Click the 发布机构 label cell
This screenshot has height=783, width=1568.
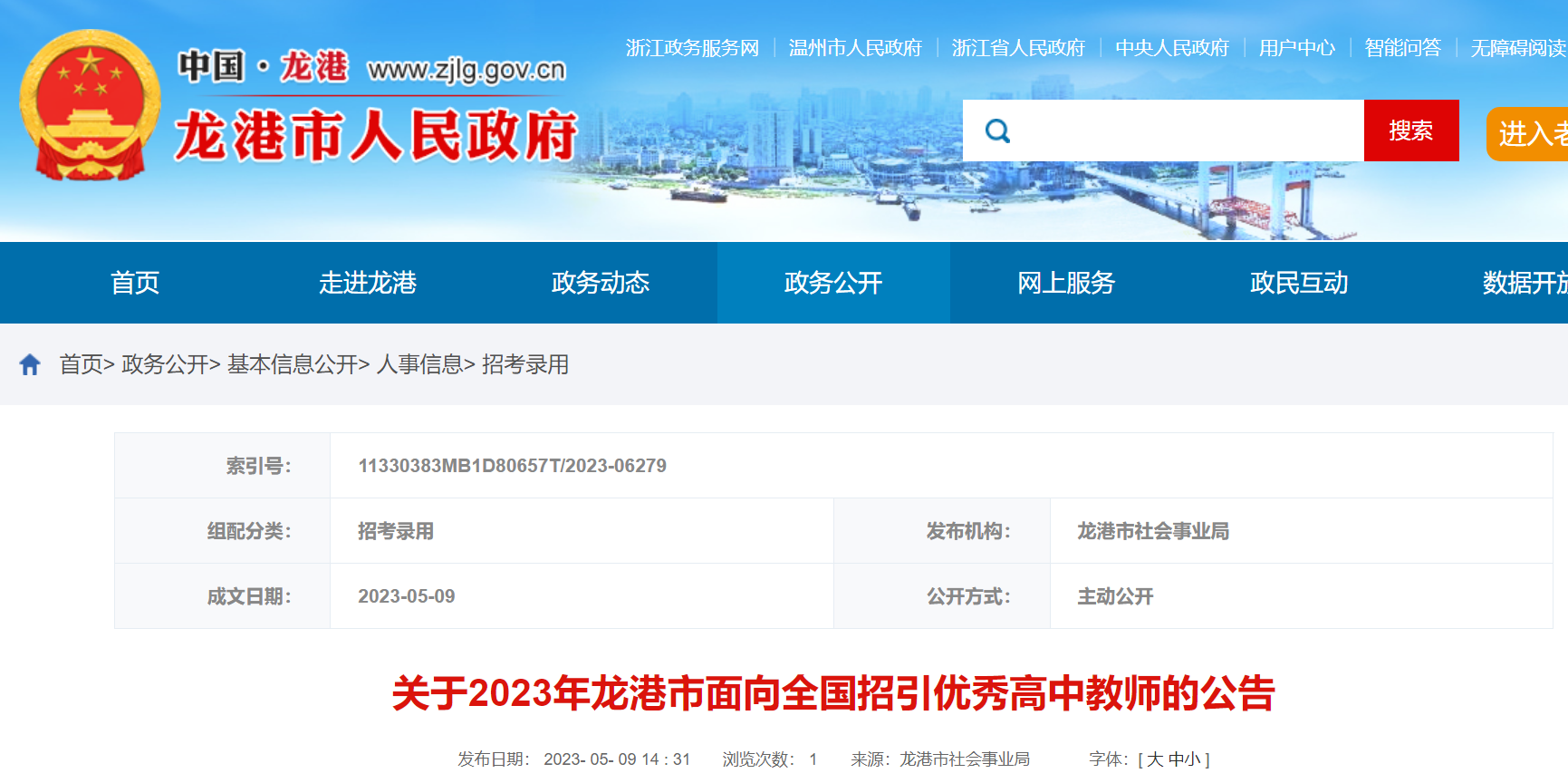click(942, 531)
